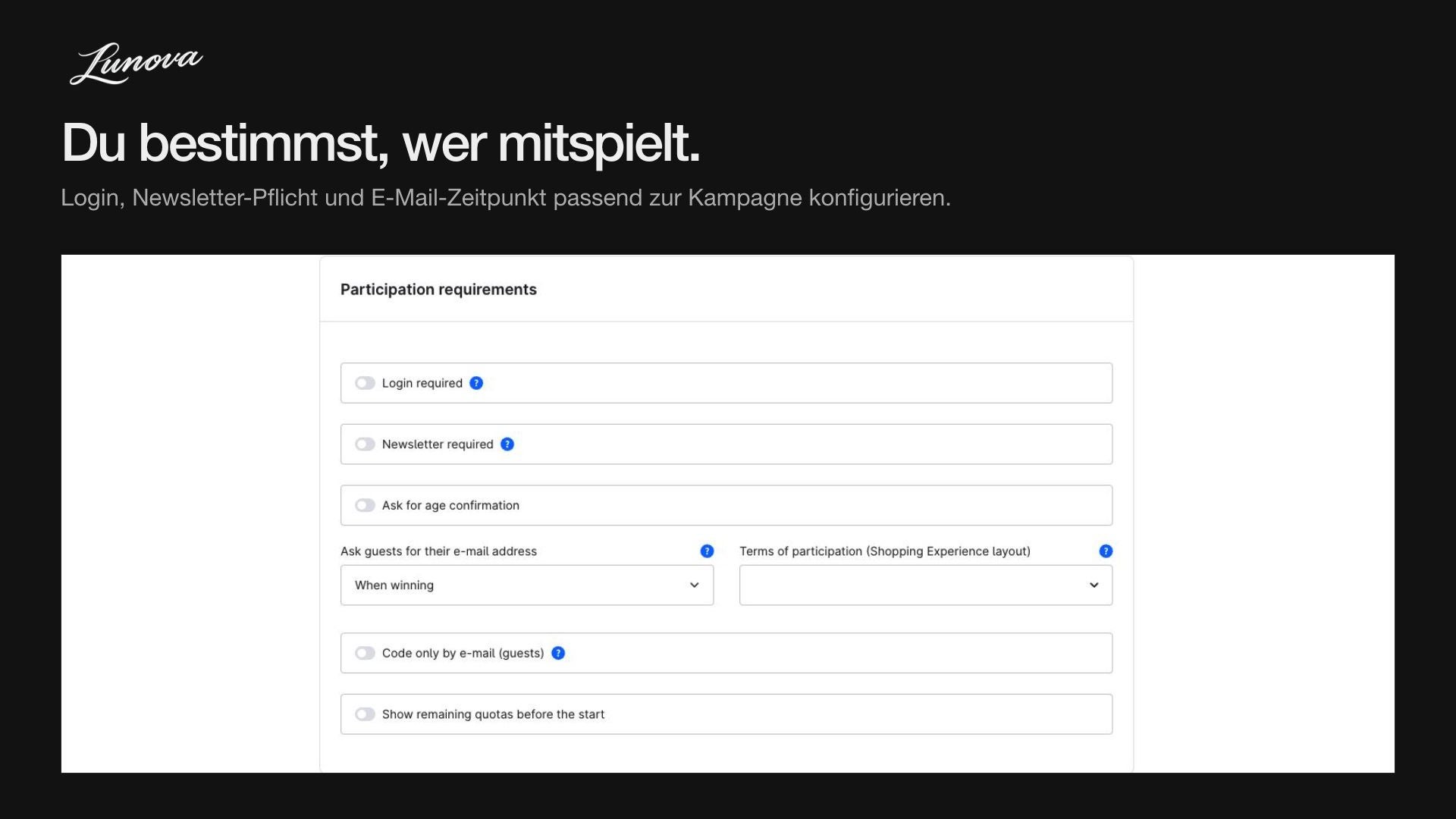Image resolution: width=1456 pixels, height=819 pixels.
Task: Open help for guest e-mail address
Action: 707,551
